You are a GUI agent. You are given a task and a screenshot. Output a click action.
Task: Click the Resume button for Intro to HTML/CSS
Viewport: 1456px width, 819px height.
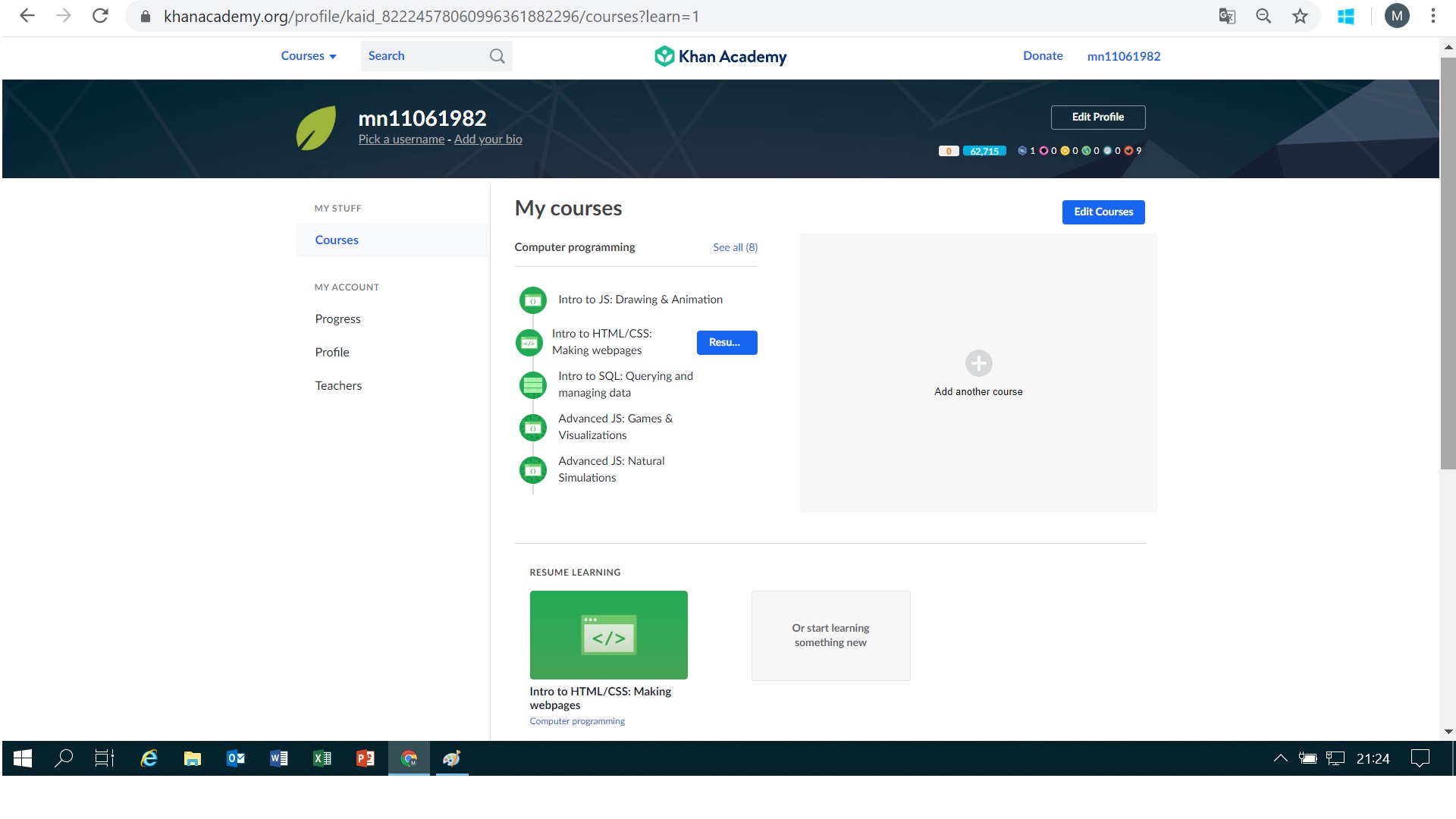(726, 343)
